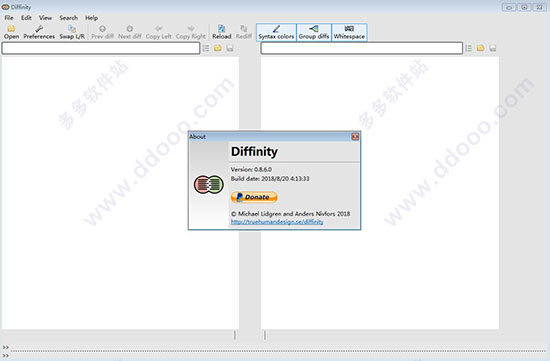Image resolution: width=550 pixels, height=361 pixels.
Task: Toggle Group diffs option
Action: (x=314, y=32)
